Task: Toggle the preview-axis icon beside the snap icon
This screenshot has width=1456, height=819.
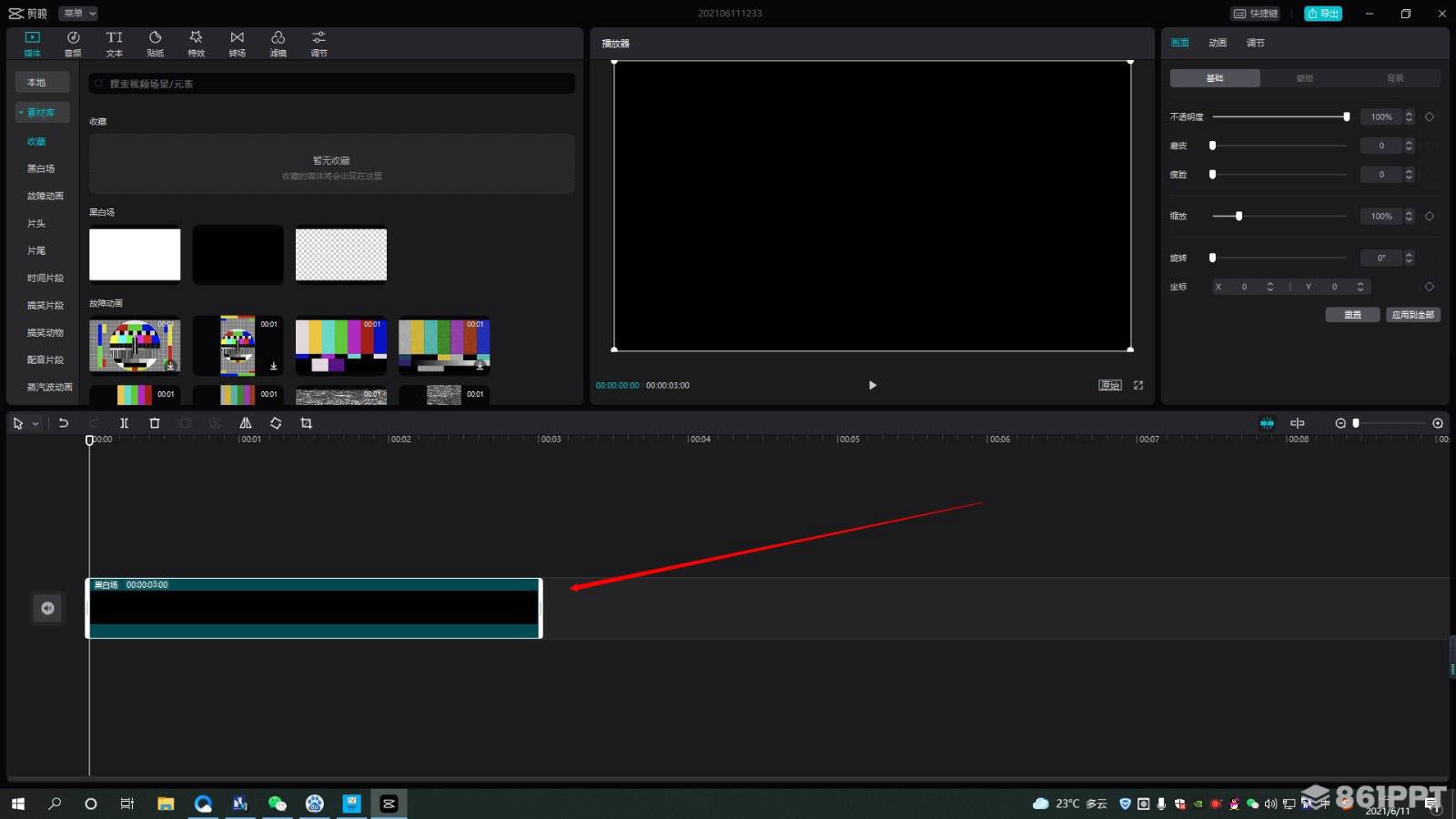Action: tap(1298, 423)
